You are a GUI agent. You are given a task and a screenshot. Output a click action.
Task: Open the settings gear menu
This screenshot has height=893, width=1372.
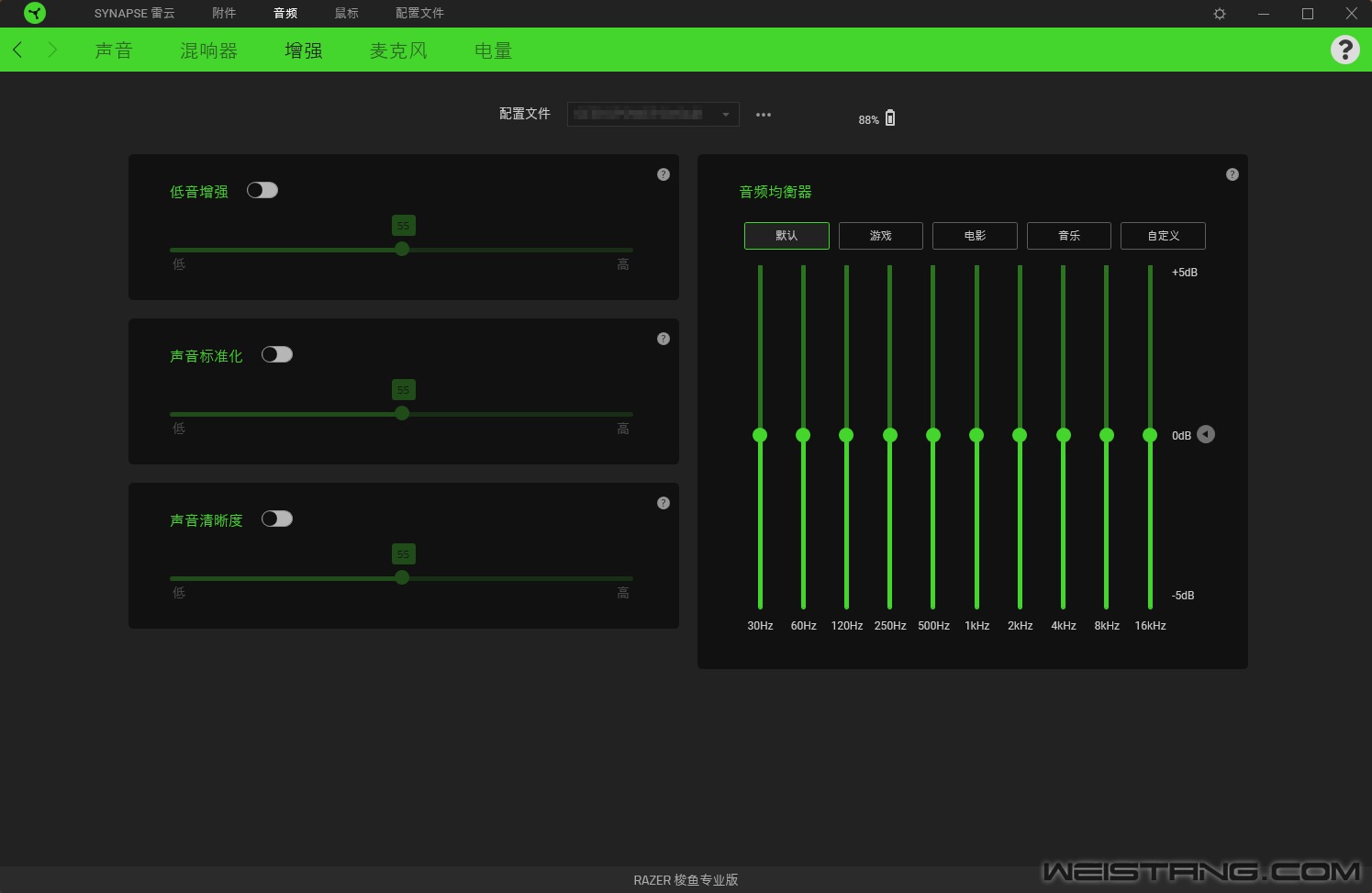[1219, 13]
